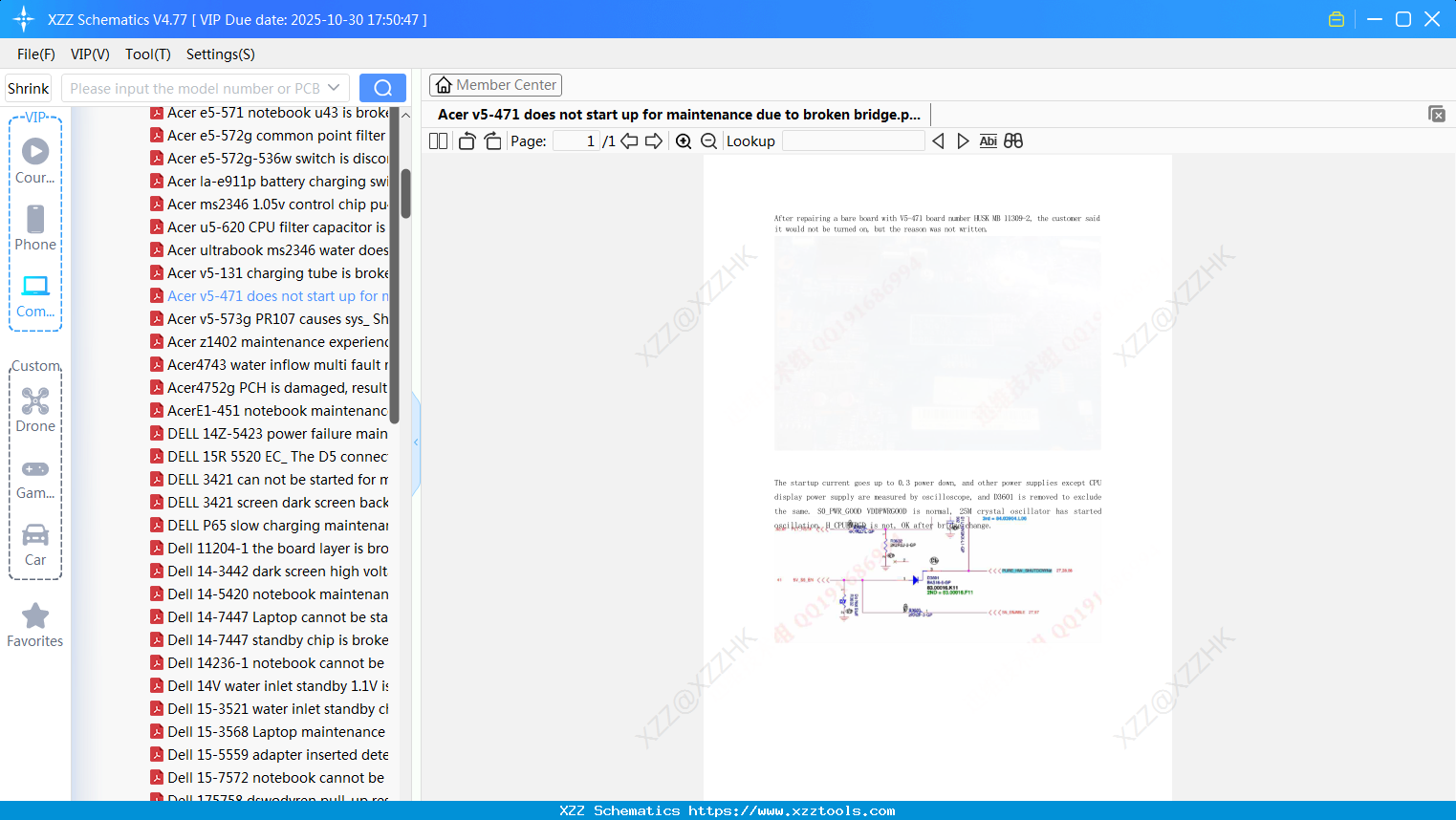Find previous lookup match
Viewport: 1456px width, 820px height.
(938, 141)
